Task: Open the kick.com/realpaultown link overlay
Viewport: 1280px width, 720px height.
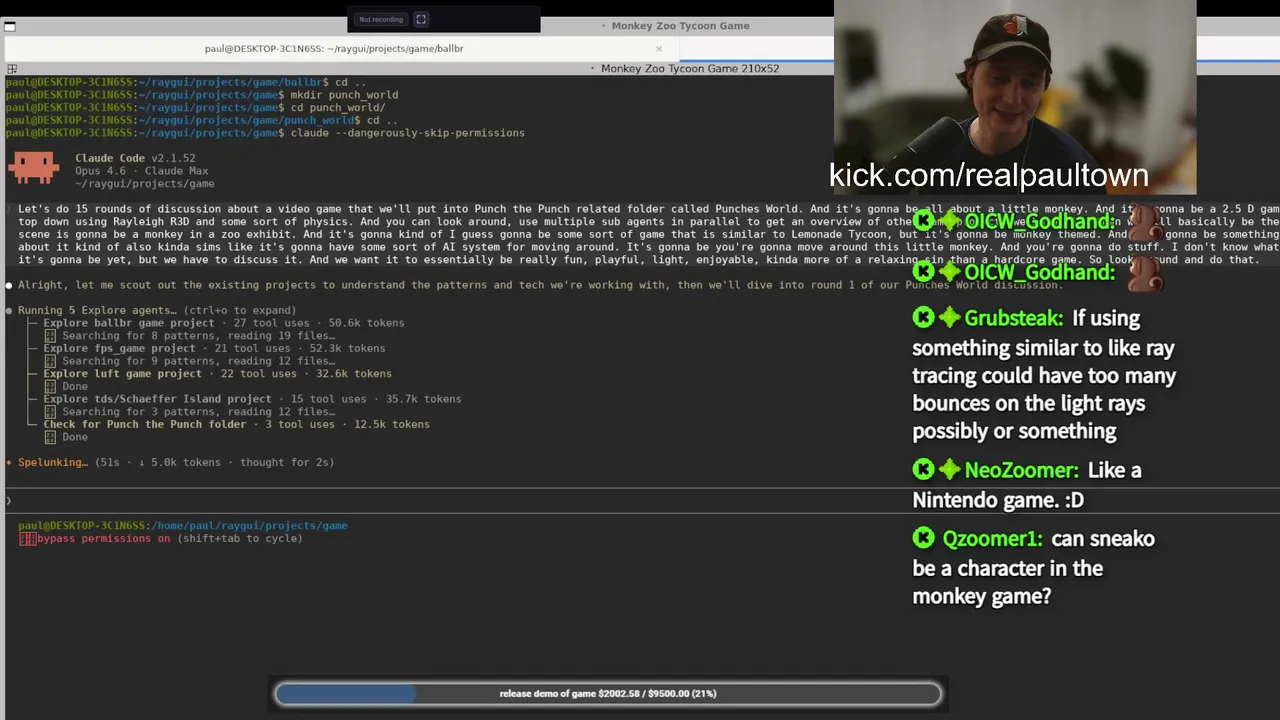Action: coord(988,175)
